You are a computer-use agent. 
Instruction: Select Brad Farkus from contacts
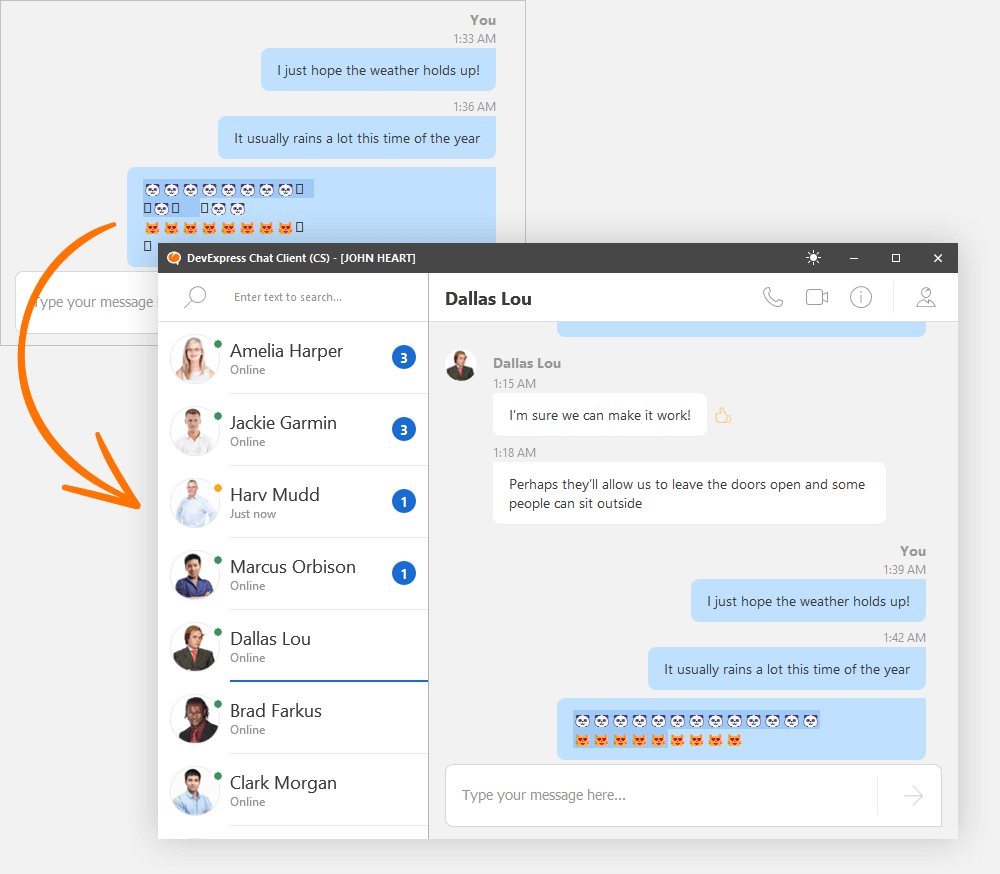click(x=276, y=718)
